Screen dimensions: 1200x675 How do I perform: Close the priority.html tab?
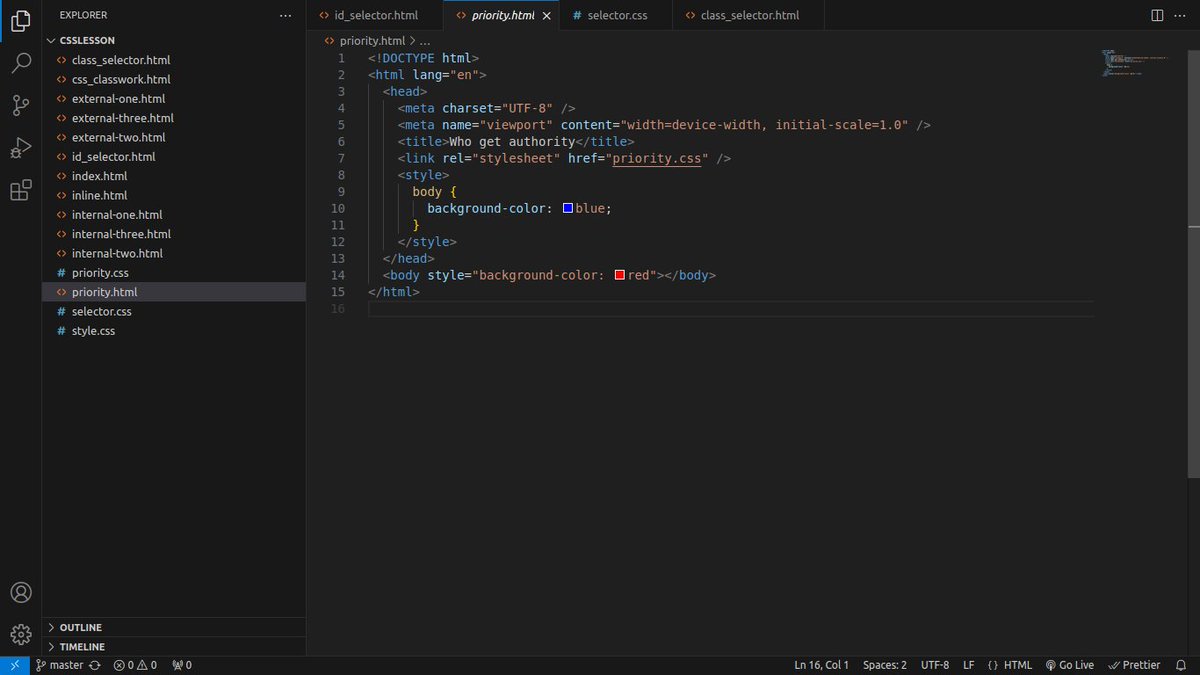[x=546, y=15]
